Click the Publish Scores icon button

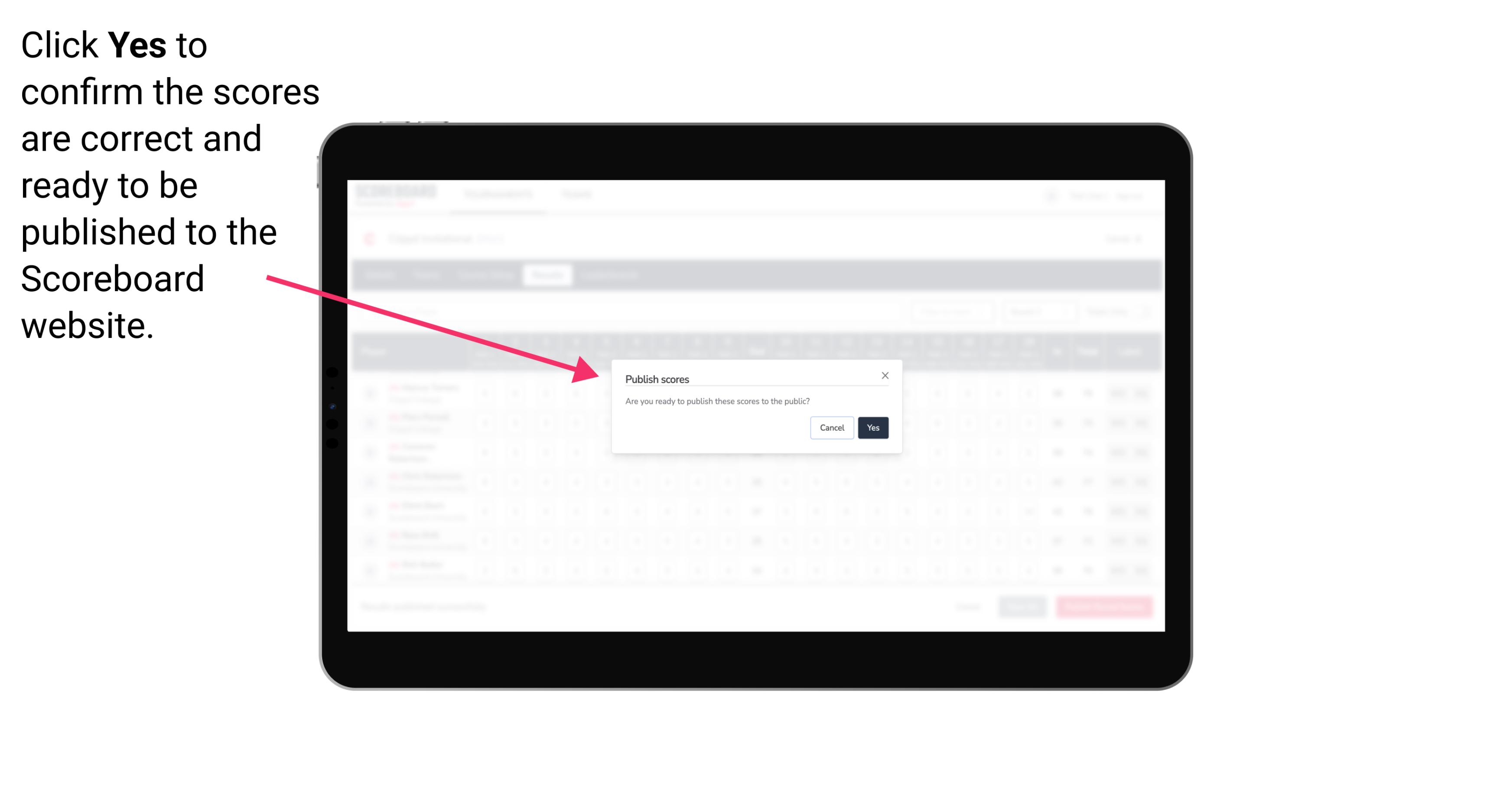[x=871, y=427]
